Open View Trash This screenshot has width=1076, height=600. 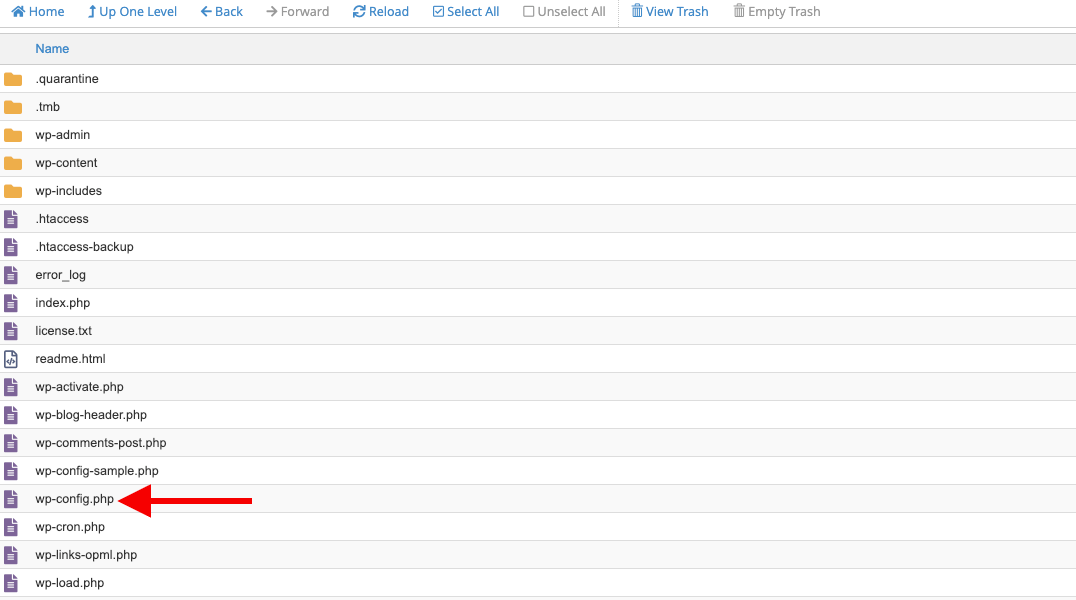[x=670, y=11]
